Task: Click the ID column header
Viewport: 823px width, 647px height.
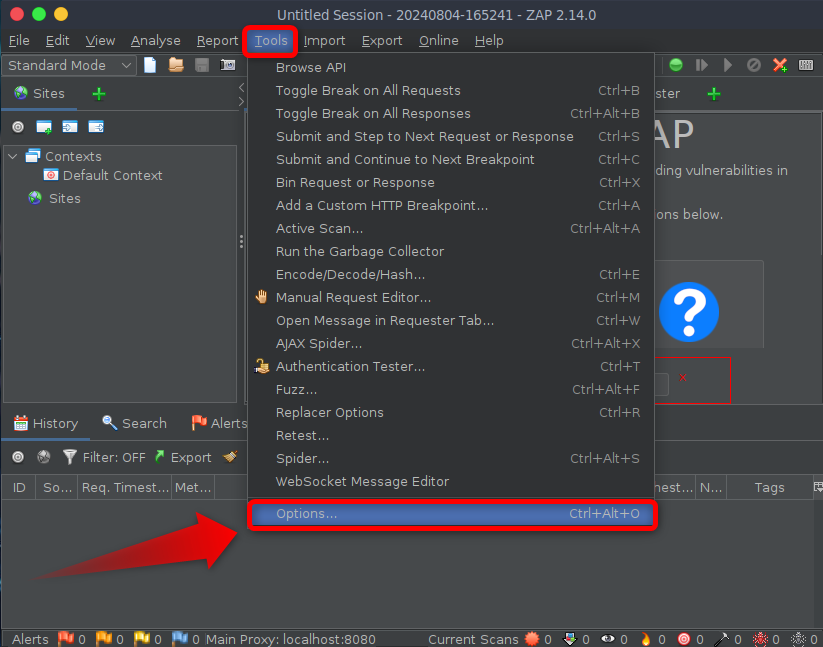Action: (19, 487)
